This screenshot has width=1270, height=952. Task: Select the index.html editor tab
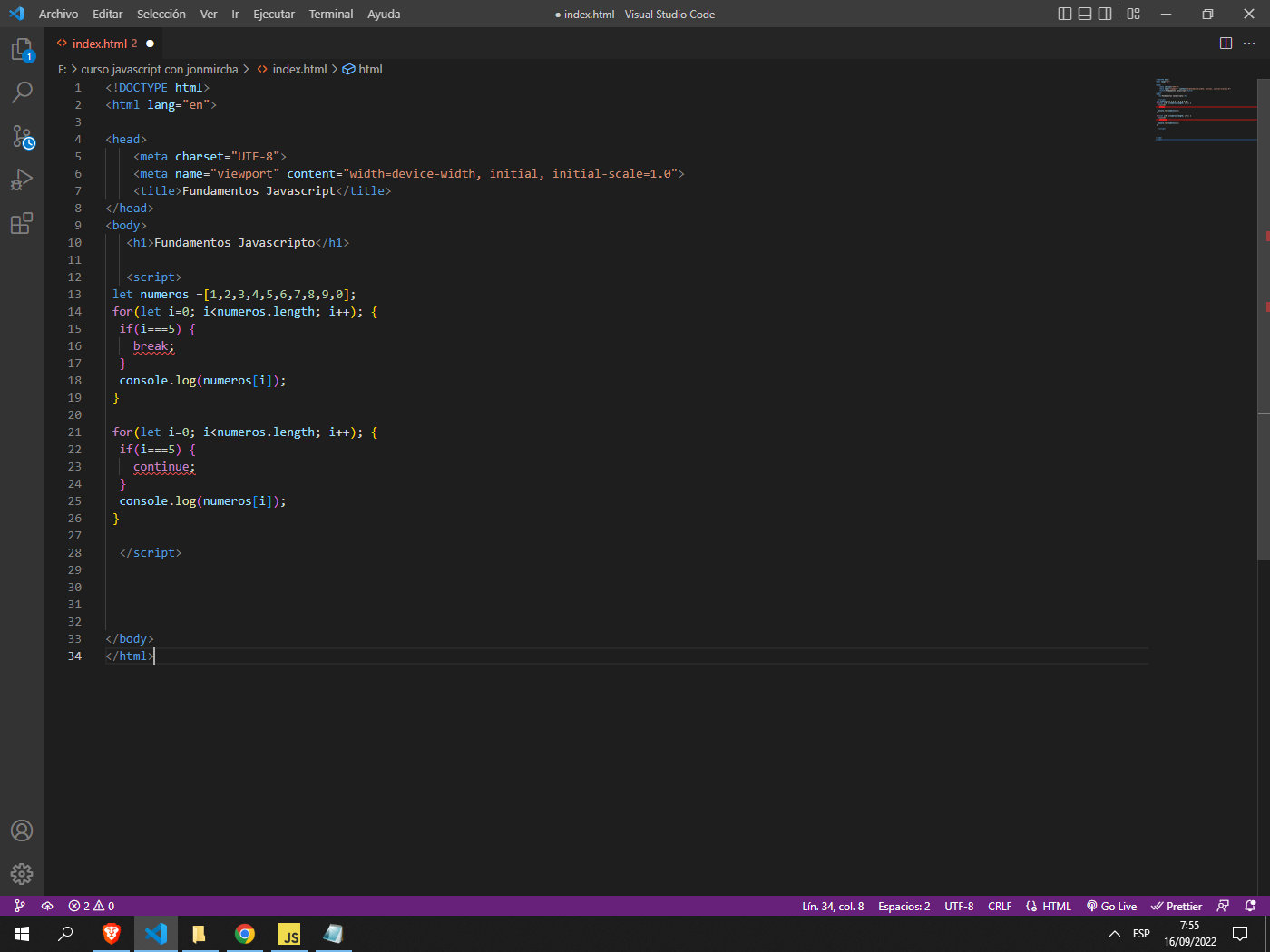(104, 44)
